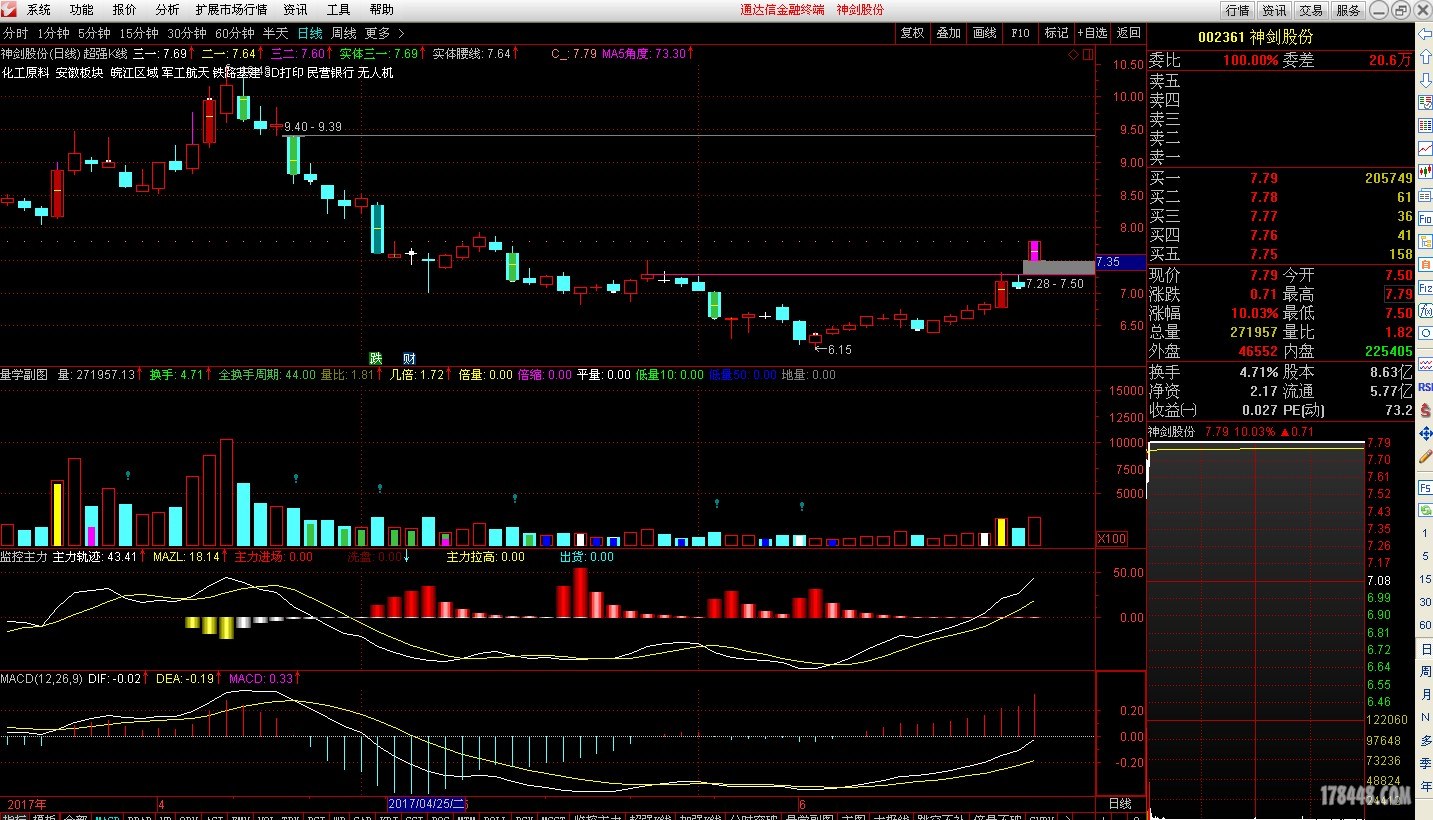Click the down arrow icon in right sidebar

(x=1424, y=78)
